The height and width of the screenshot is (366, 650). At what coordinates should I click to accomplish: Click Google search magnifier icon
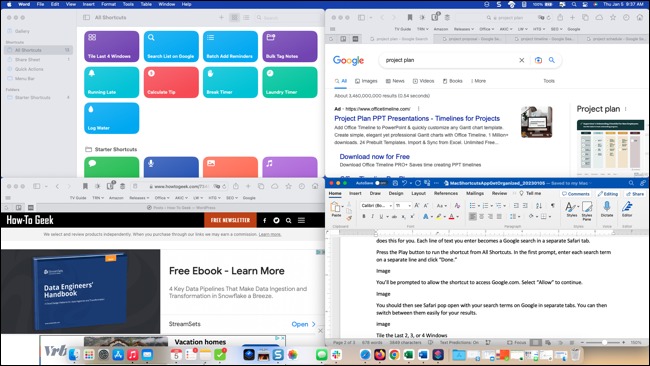(x=552, y=60)
